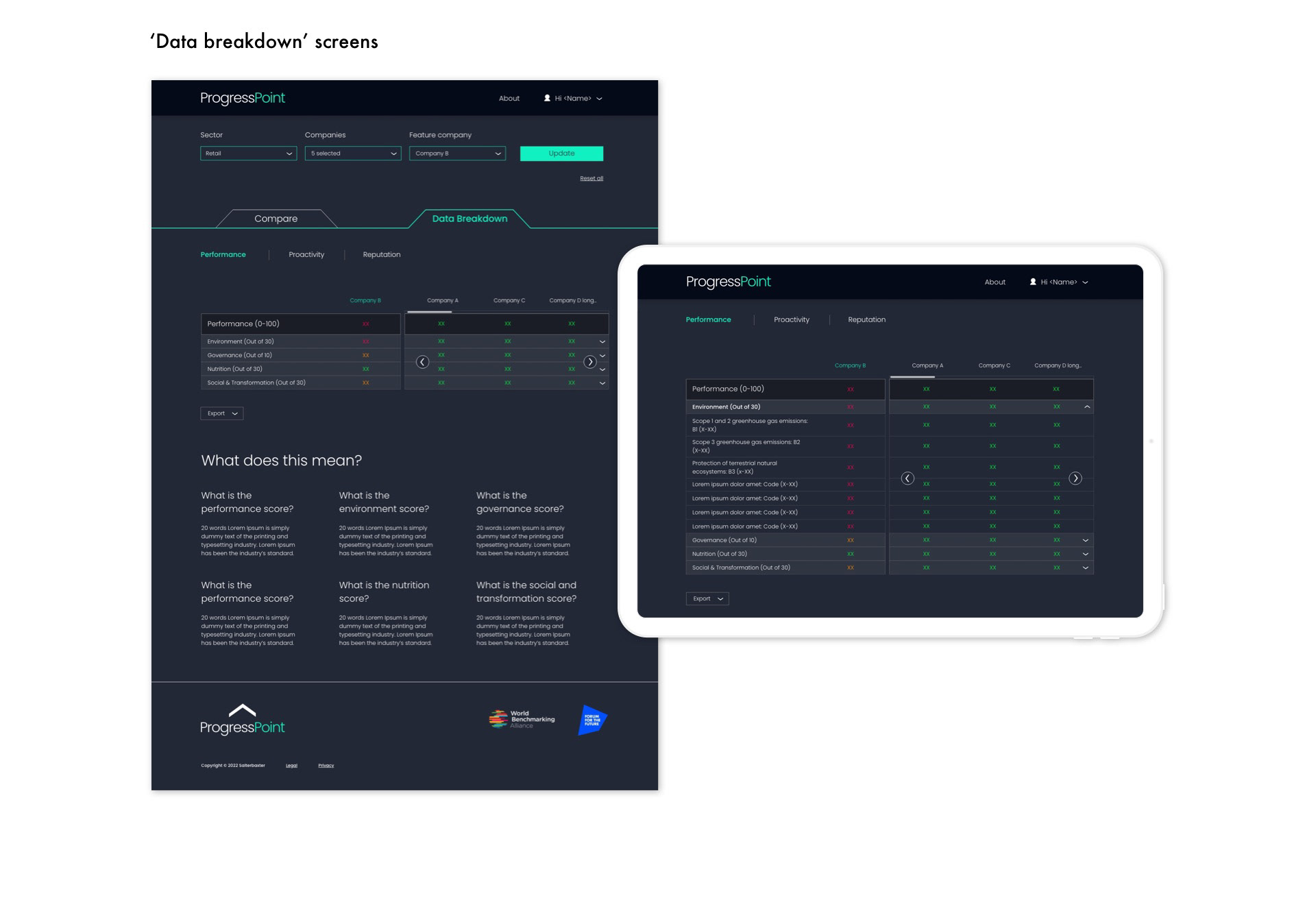Click ProgressPoint footer logo
Image resolution: width=1316 pixels, height=900 pixels.
tap(242, 720)
